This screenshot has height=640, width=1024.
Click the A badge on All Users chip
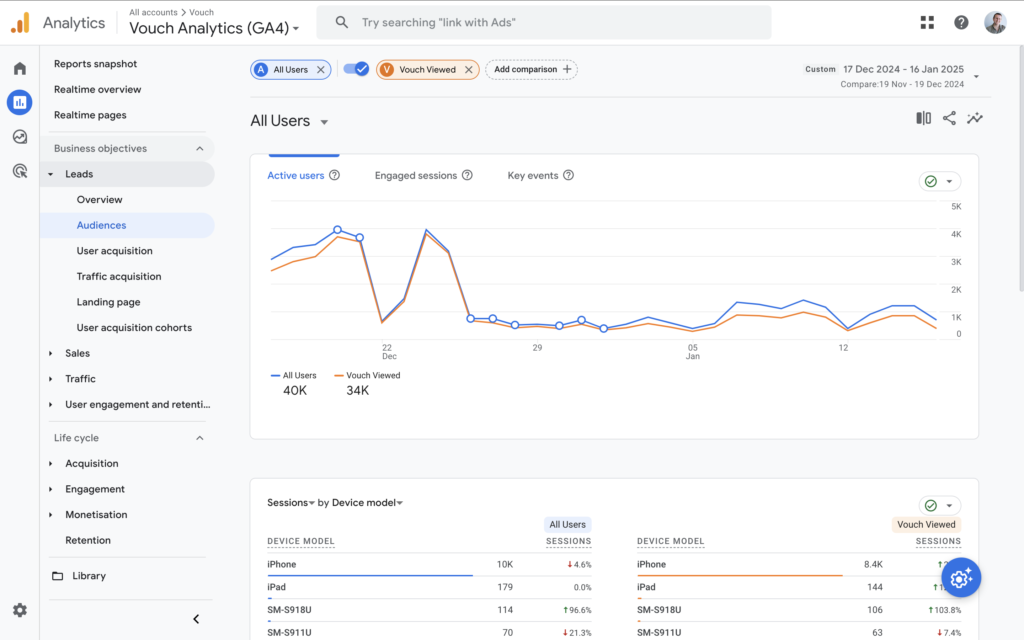click(261, 70)
